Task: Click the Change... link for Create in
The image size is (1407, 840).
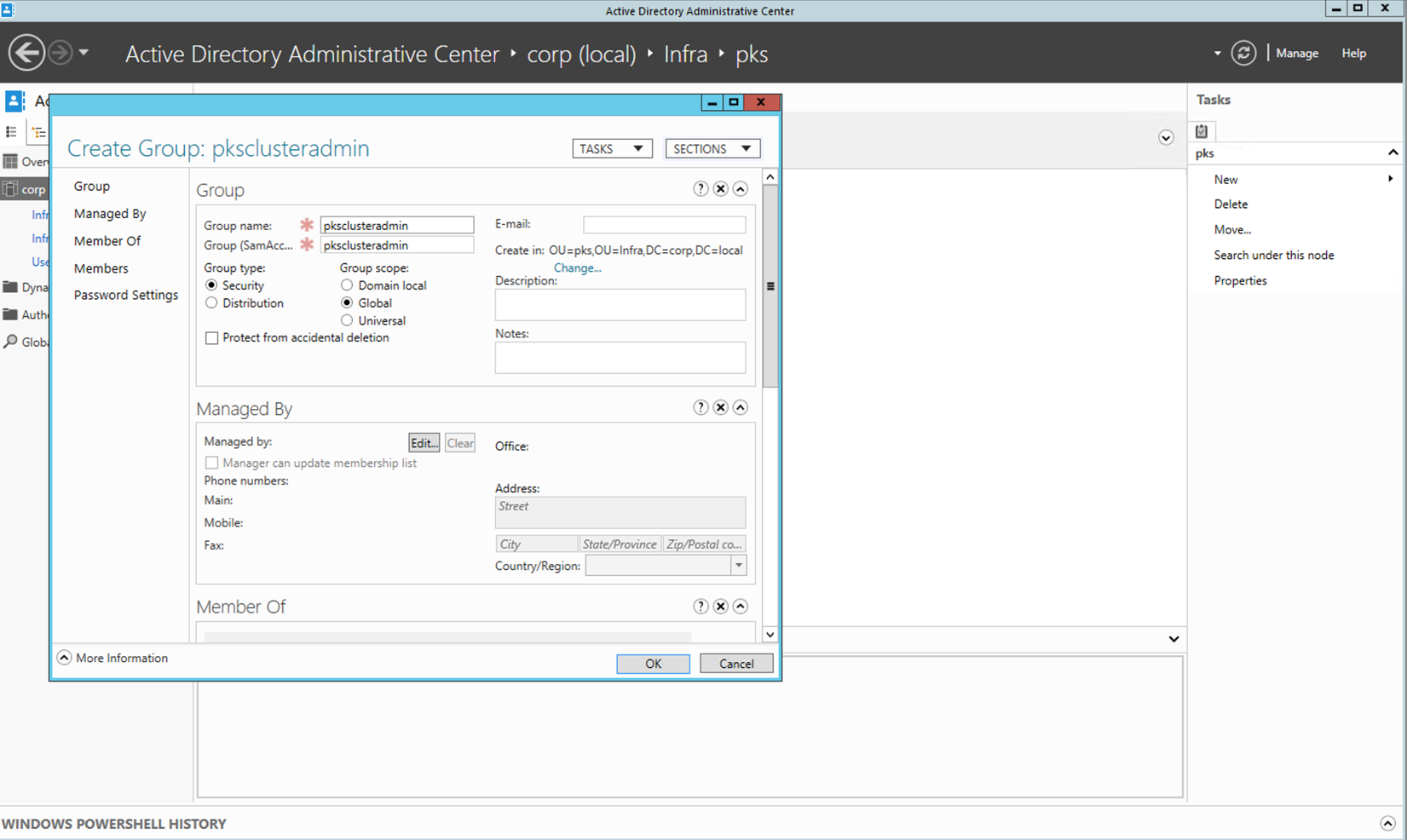Action: [578, 268]
